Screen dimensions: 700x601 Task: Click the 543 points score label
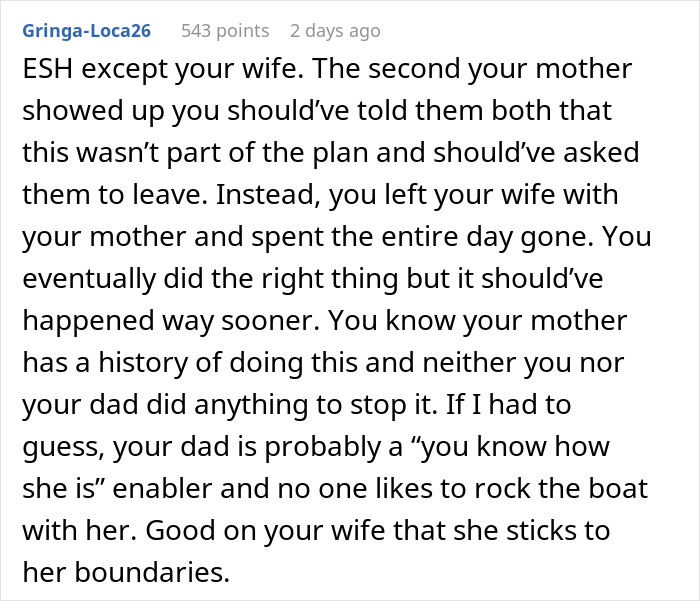[225, 31]
